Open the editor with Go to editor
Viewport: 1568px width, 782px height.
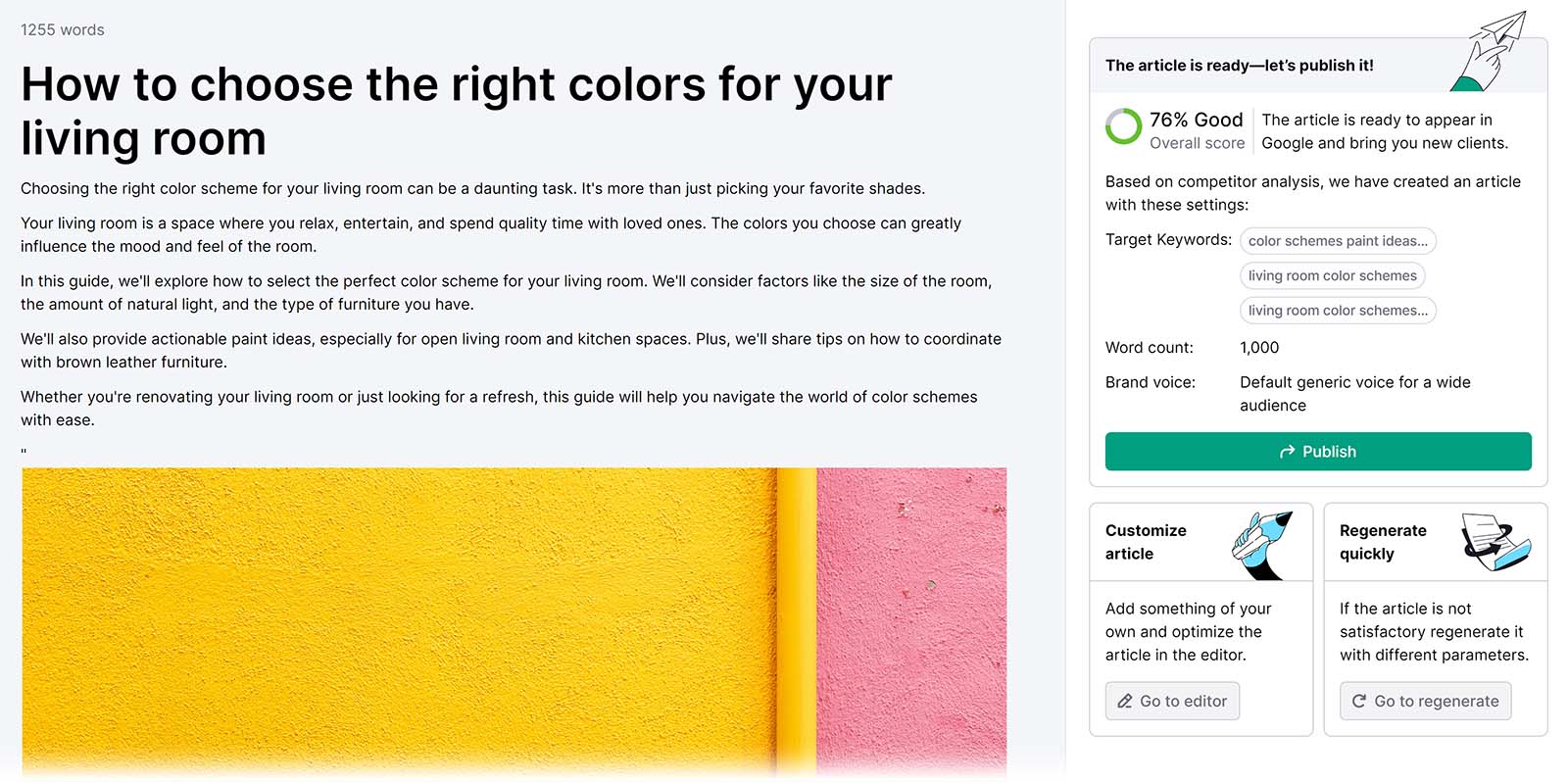tap(1172, 702)
